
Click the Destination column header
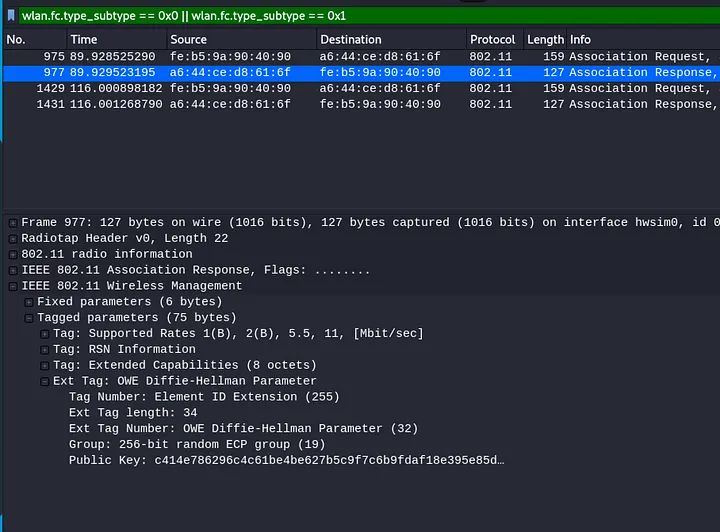tap(351, 39)
